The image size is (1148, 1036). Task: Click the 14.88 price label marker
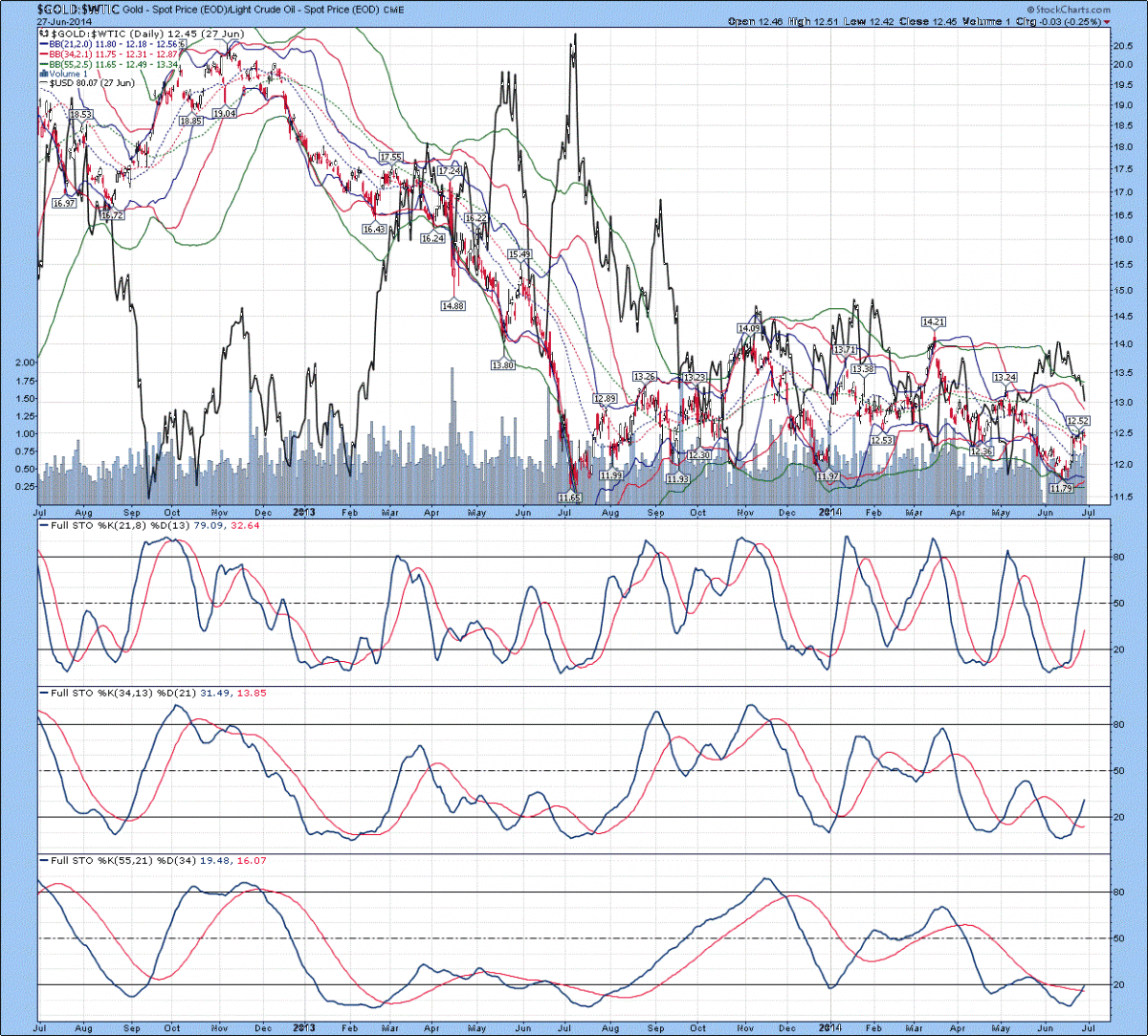click(453, 306)
